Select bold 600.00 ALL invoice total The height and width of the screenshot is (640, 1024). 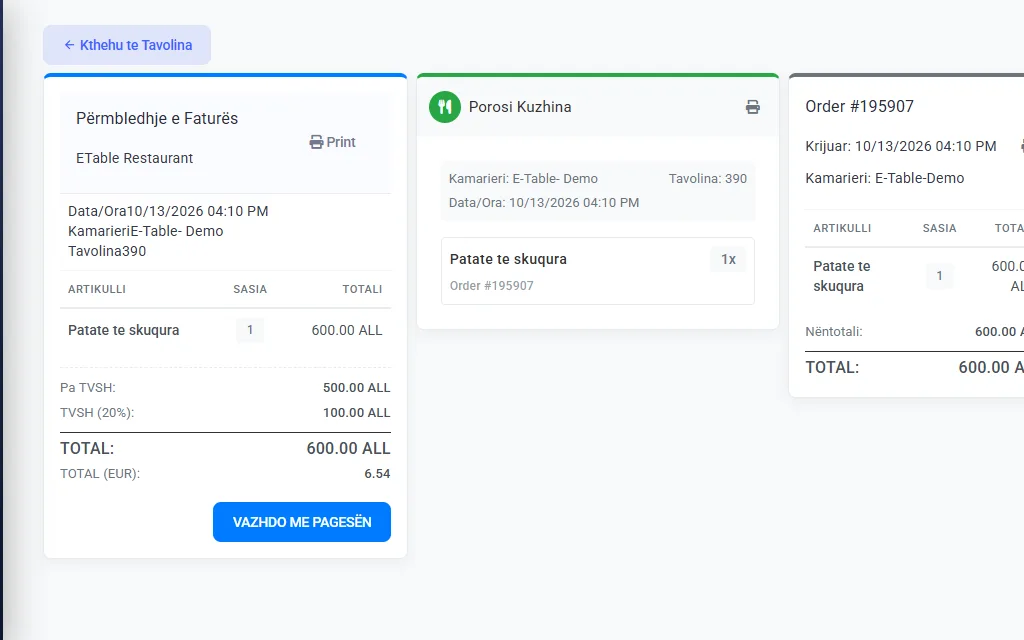(348, 449)
